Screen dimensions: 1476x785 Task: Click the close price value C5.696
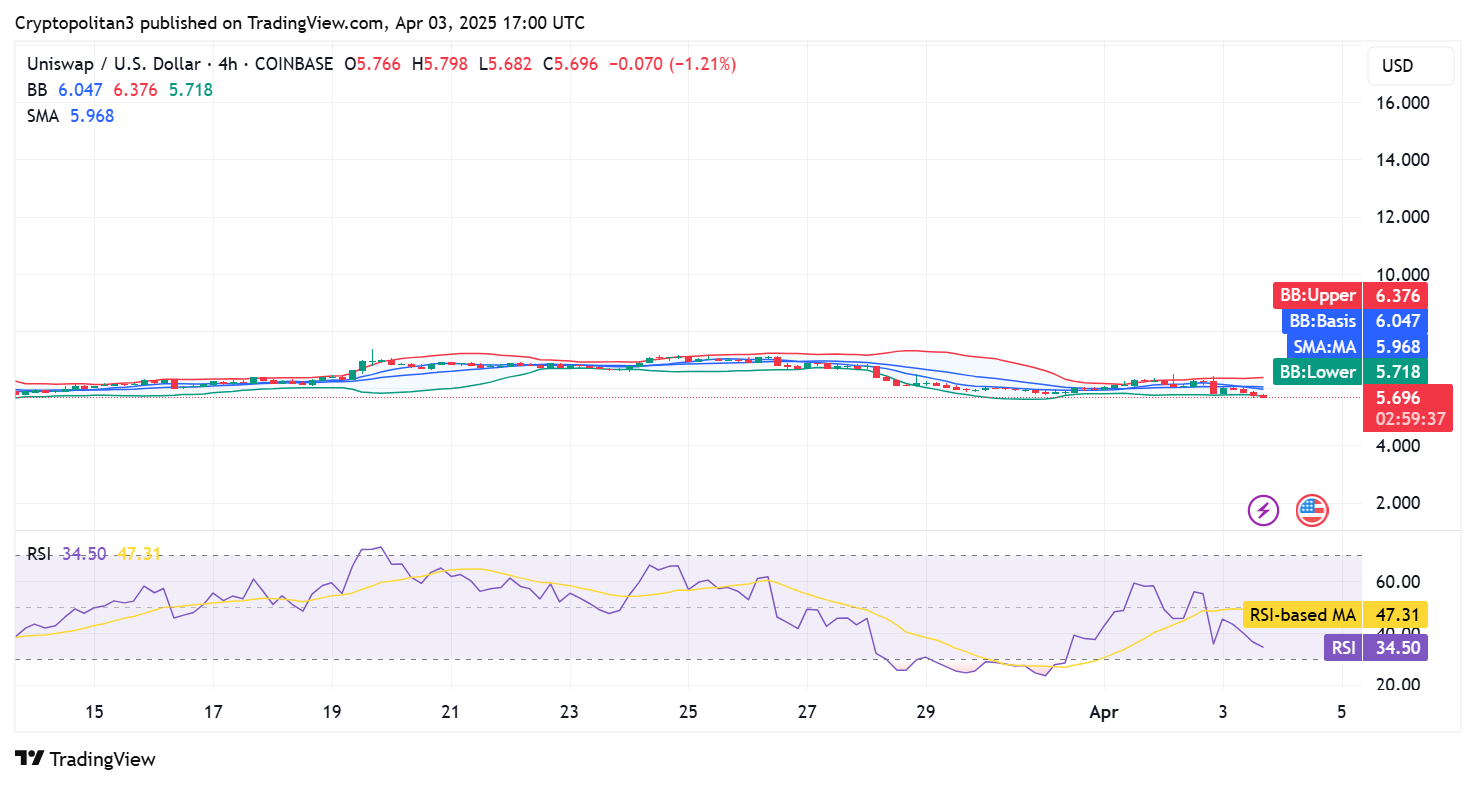click(x=570, y=64)
